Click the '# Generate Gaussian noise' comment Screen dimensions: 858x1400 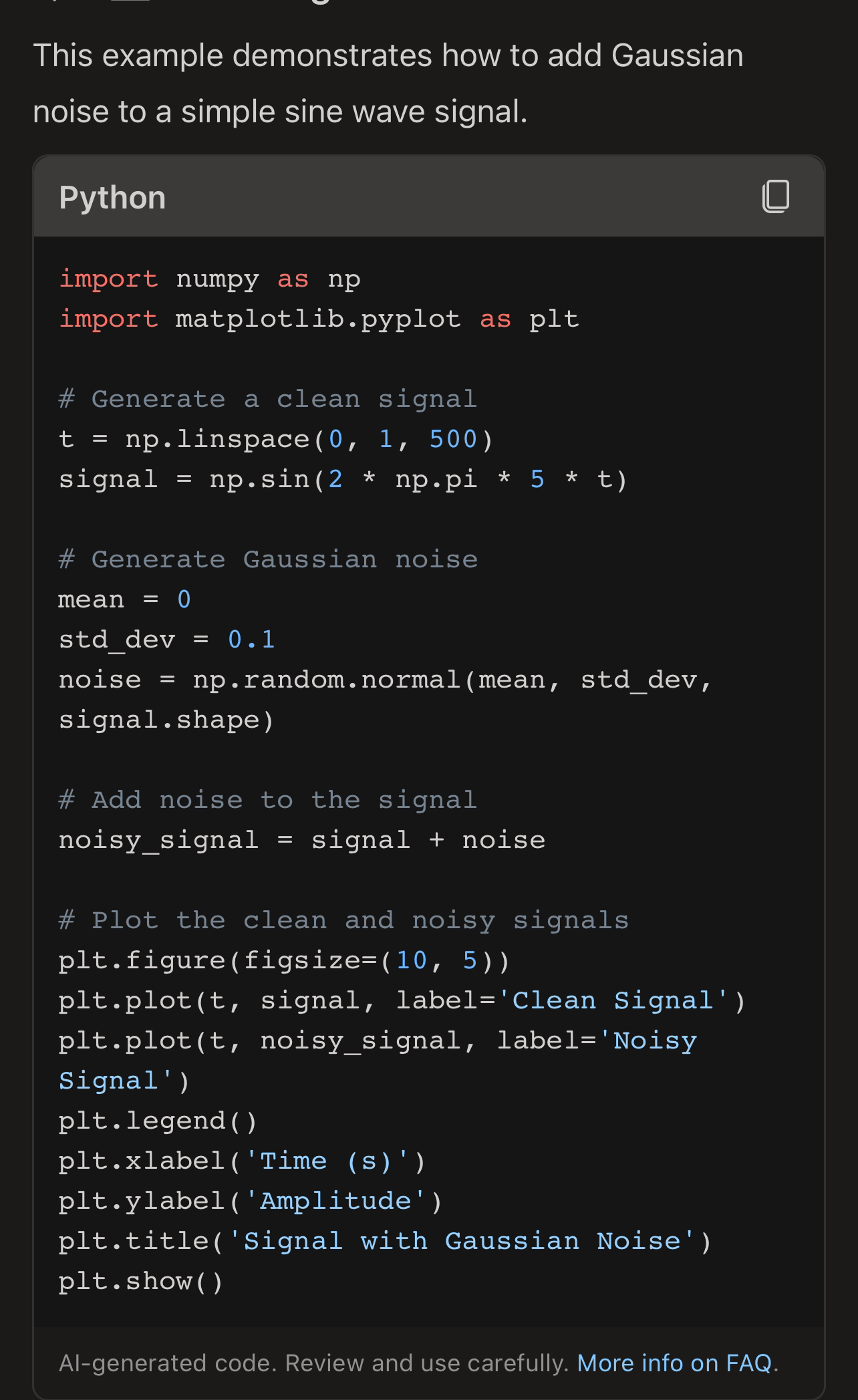[267, 559]
